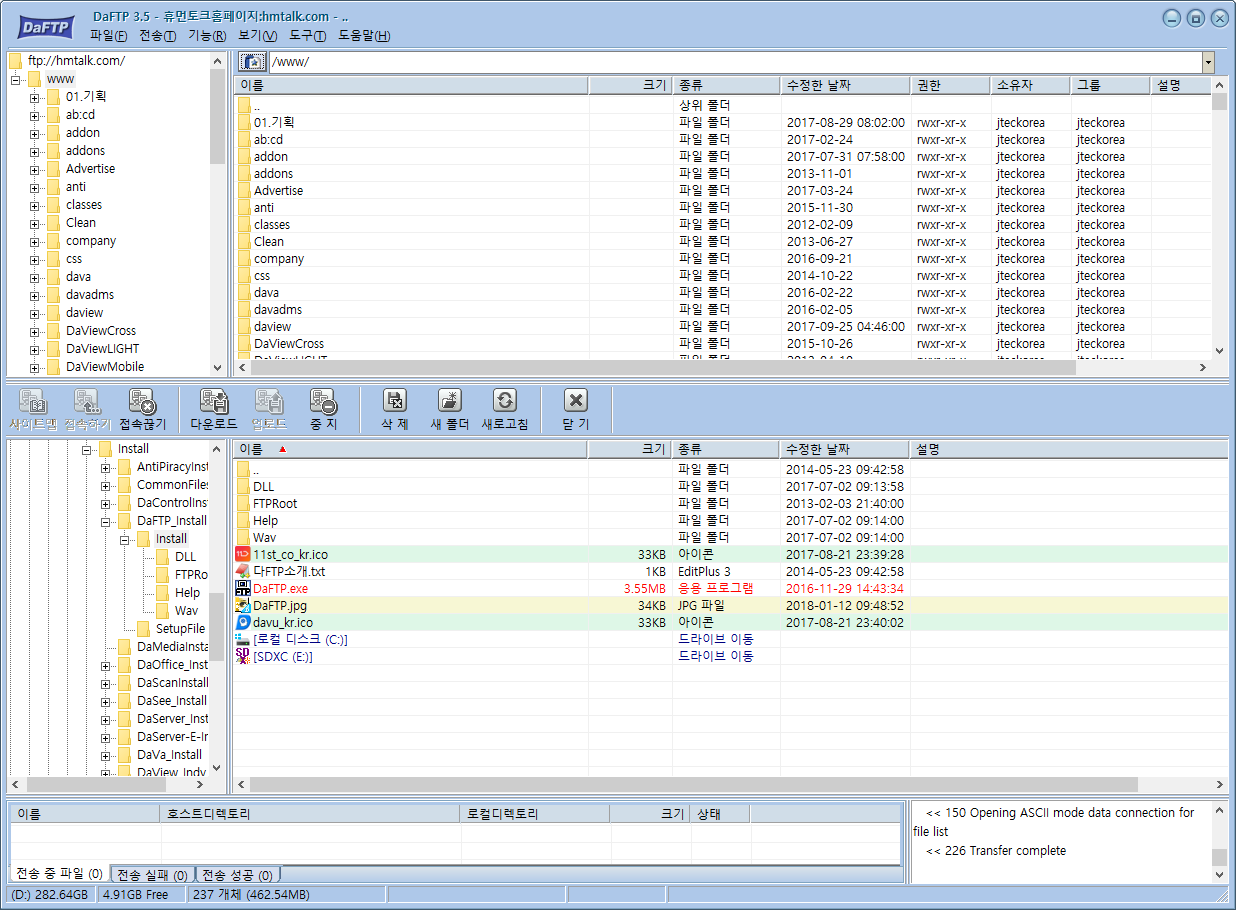The height and width of the screenshot is (910, 1236).
Task: Switch to the 전송 성공 (0) tab
Action: click(238, 875)
